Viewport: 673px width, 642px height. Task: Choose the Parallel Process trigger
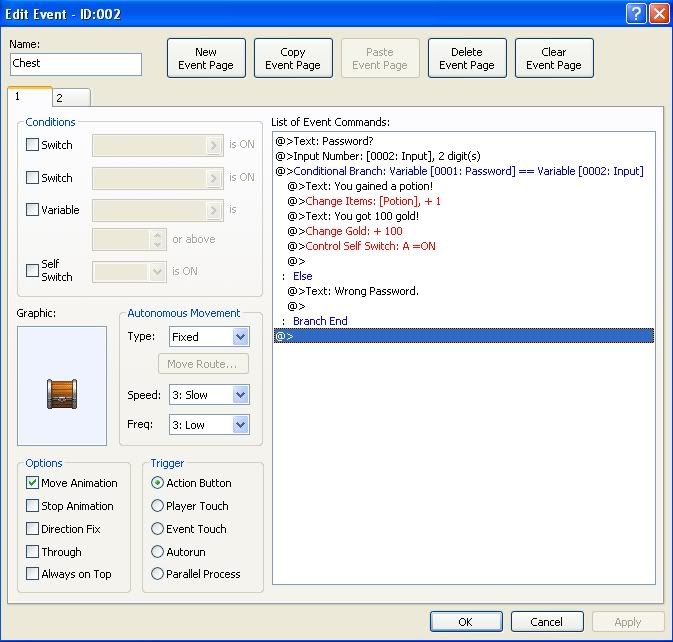coord(158,574)
